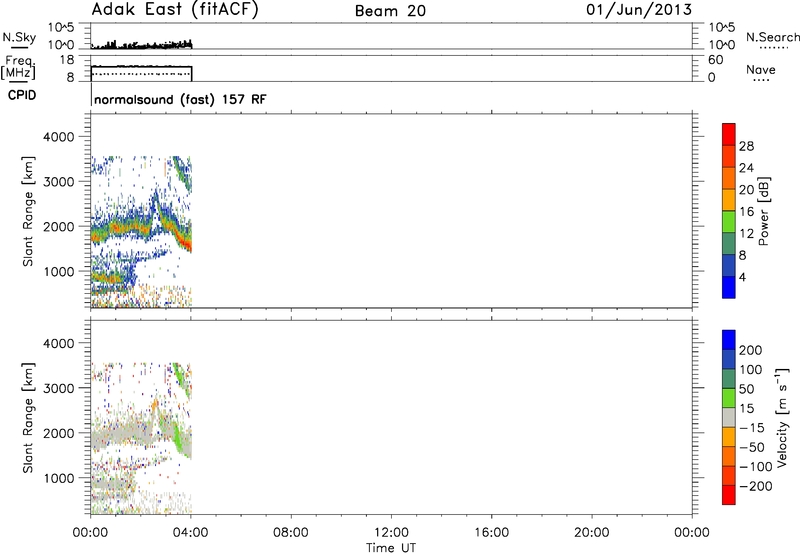This screenshot has height=554, width=800.
Task: Click the Velocity [m s⁻¹] colorbar title
Action: click(783, 417)
